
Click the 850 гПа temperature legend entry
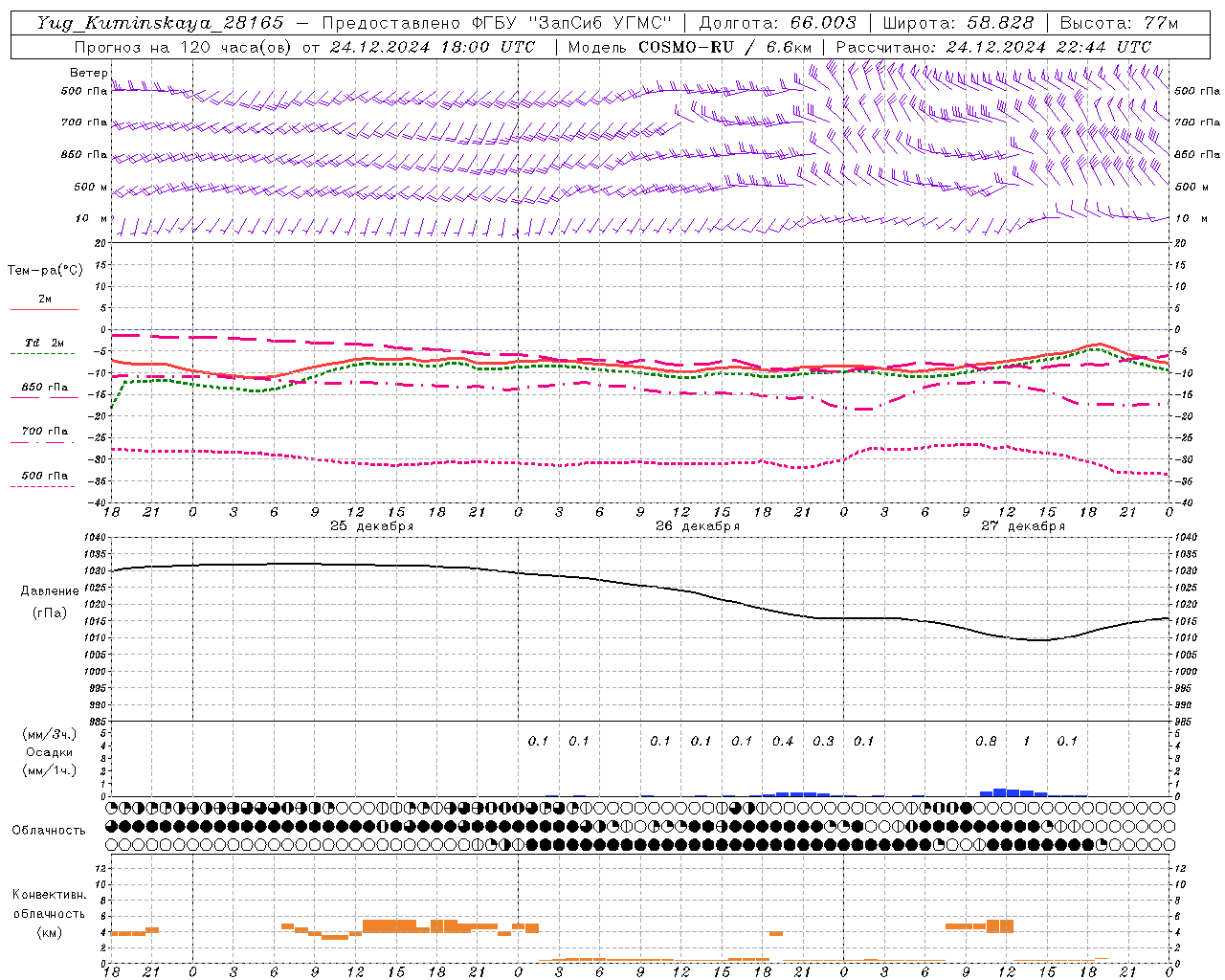coord(44,388)
